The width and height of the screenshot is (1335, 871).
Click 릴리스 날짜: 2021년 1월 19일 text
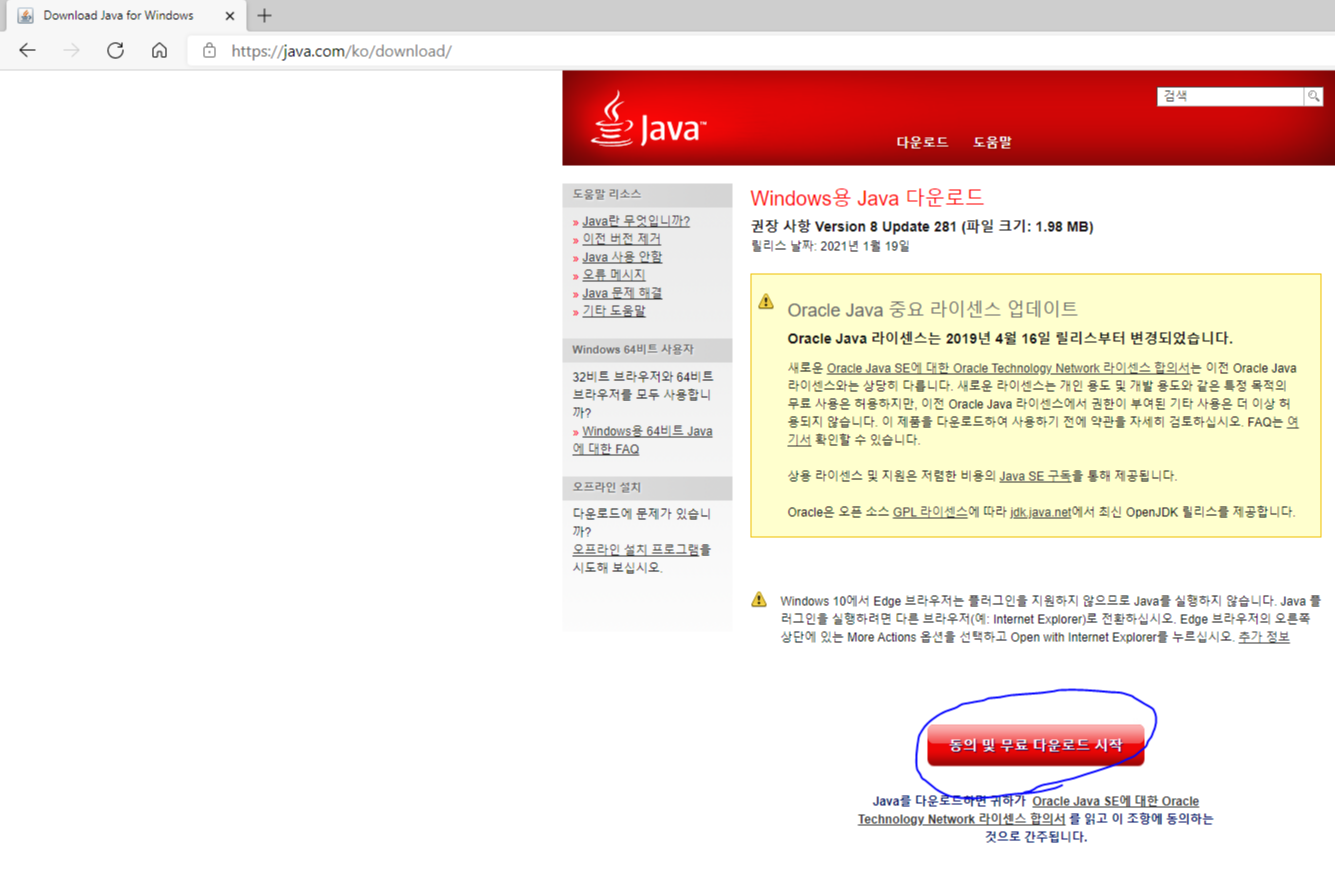click(x=830, y=246)
